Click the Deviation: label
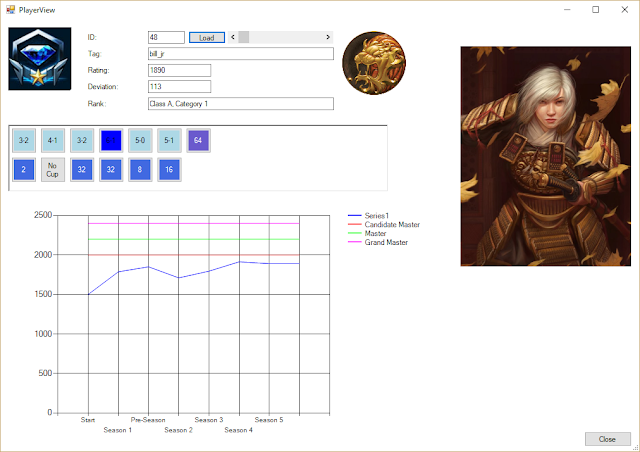The image size is (640, 452). (x=103, y=87)
